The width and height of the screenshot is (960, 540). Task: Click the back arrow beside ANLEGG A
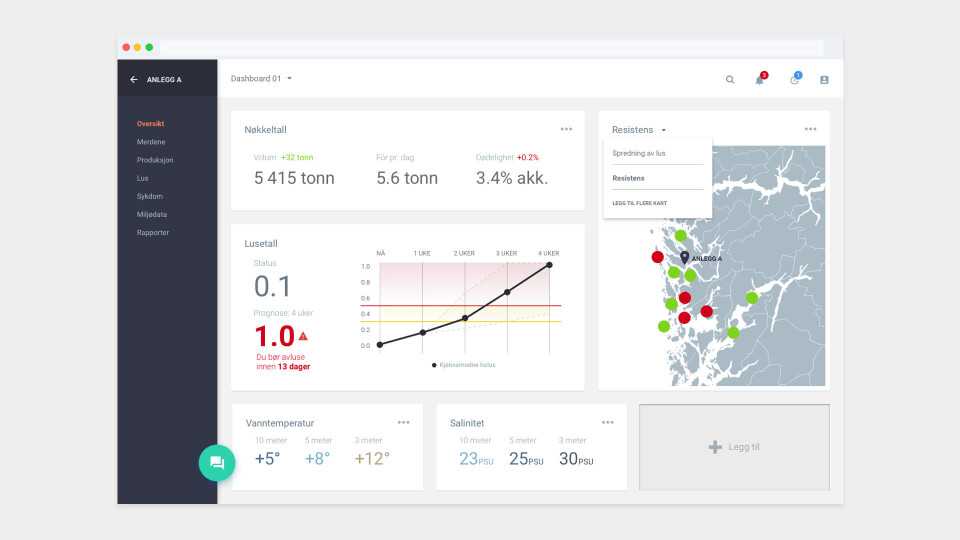pyautogui.click(x=134, y=79)
